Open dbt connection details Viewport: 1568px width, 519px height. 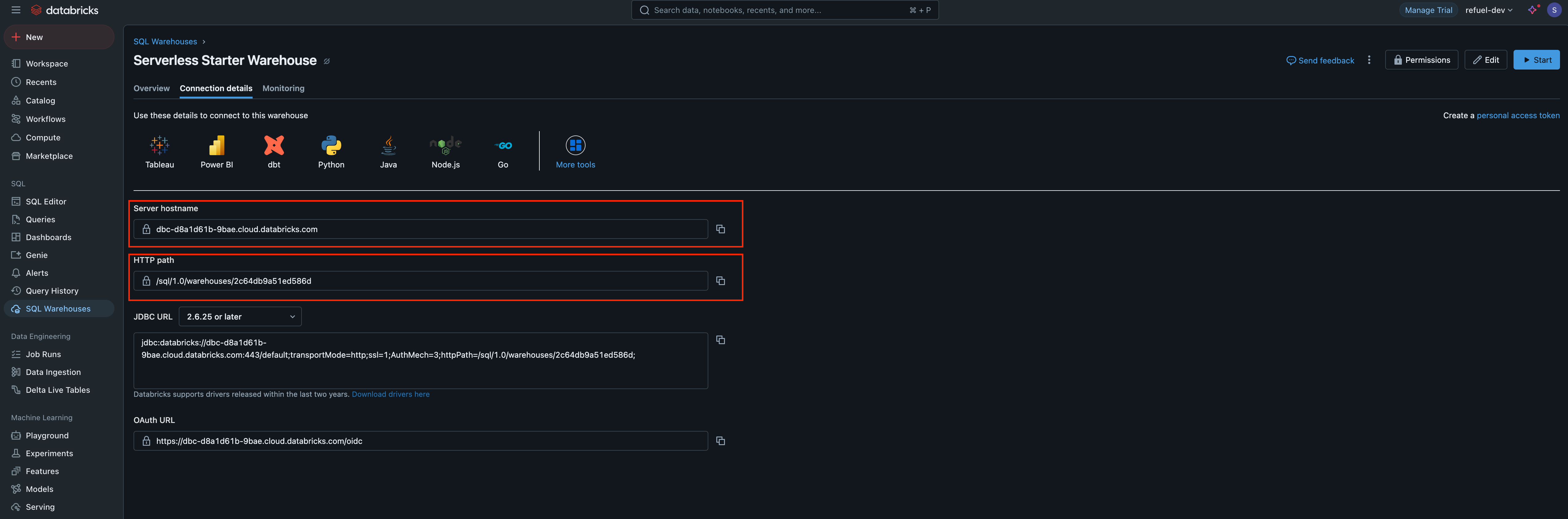[x=274, y=151]
